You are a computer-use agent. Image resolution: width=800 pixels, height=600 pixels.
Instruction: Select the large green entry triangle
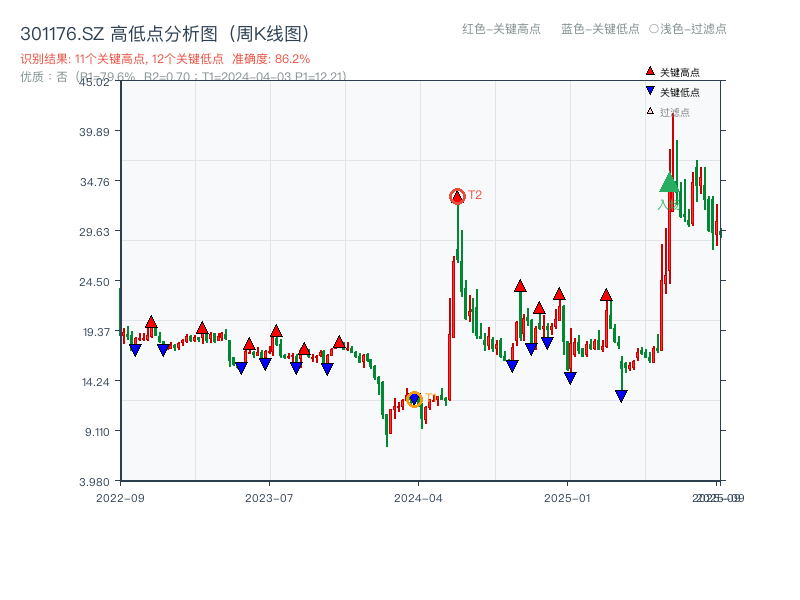coord(669,183)
